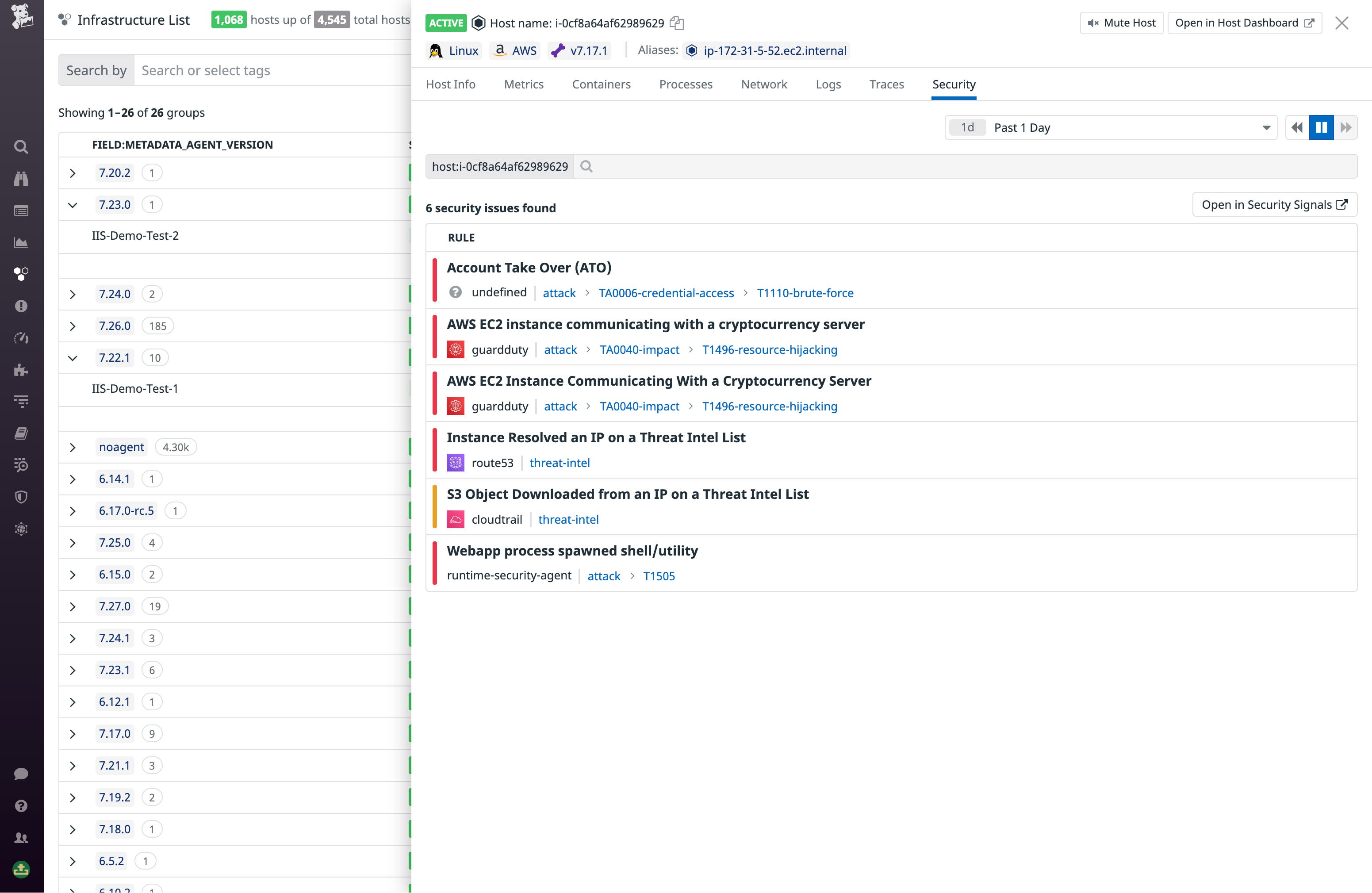Open the T1110-brute-force link
Viewport: 1372px width, 893px height.
tap(805, 293)
